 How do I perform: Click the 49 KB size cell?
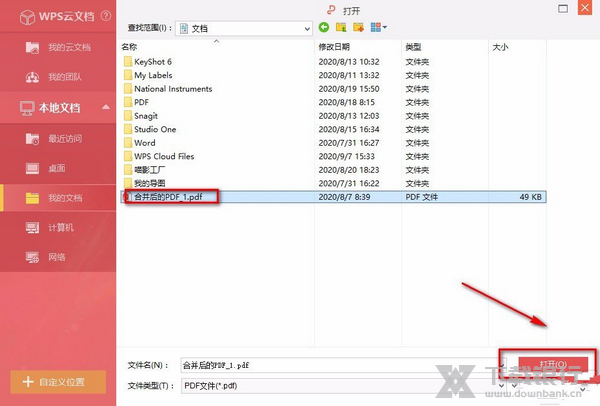pyautogui.click(x=530, y=197)
